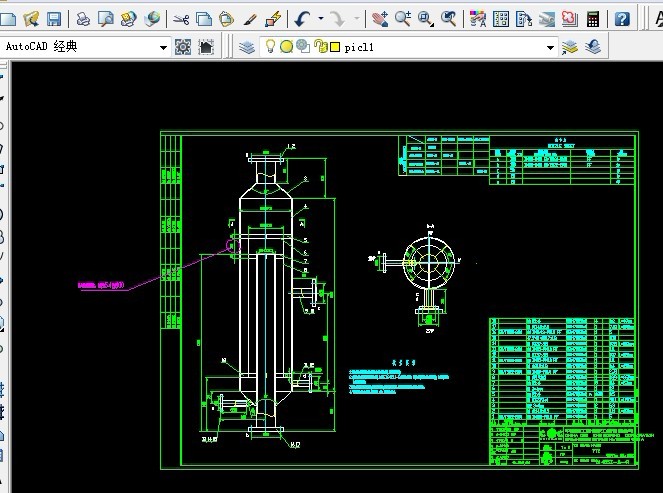The height and width of the screenshot is (493, 663).
Task: Expand the picl1 layer list dropdown arrow
Action: click(550, 47)
